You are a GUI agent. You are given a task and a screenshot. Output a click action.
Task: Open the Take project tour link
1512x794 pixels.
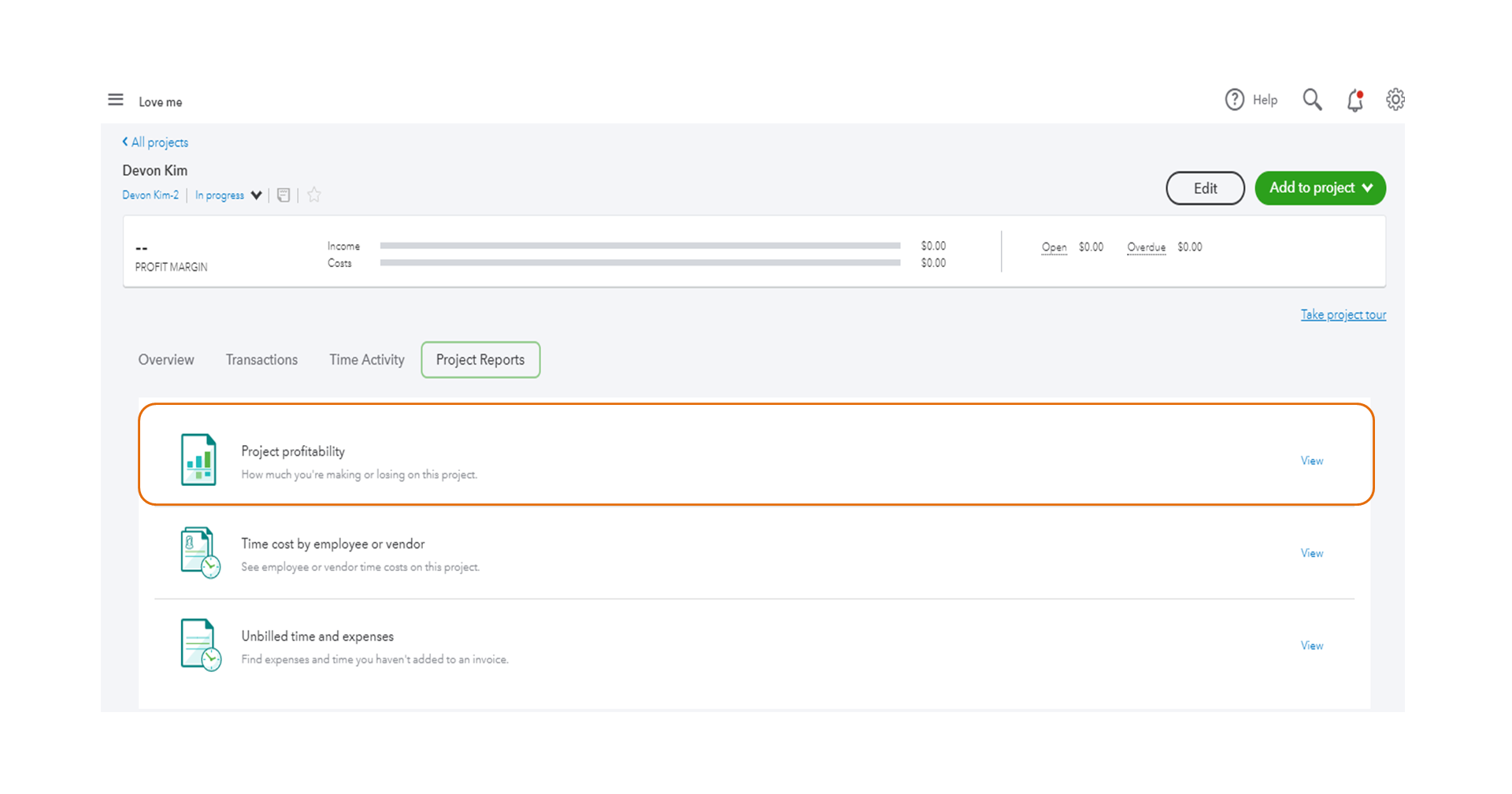pyautogui.click(x=1343, y=314)
